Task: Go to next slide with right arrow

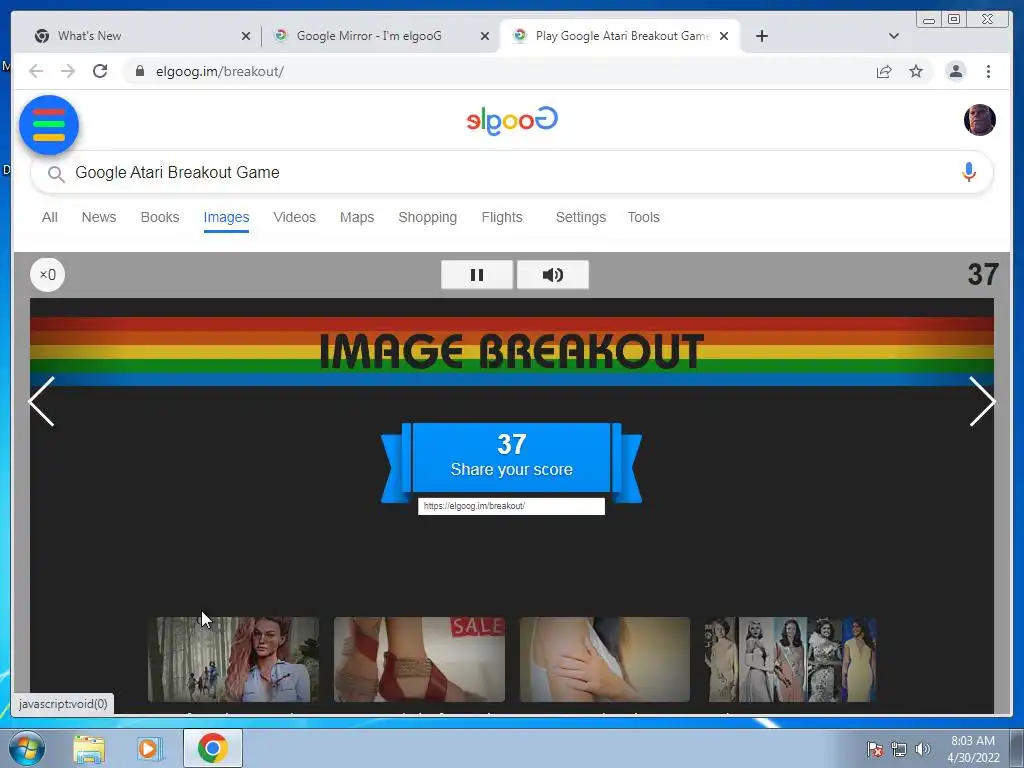Action: pos(982,402)
